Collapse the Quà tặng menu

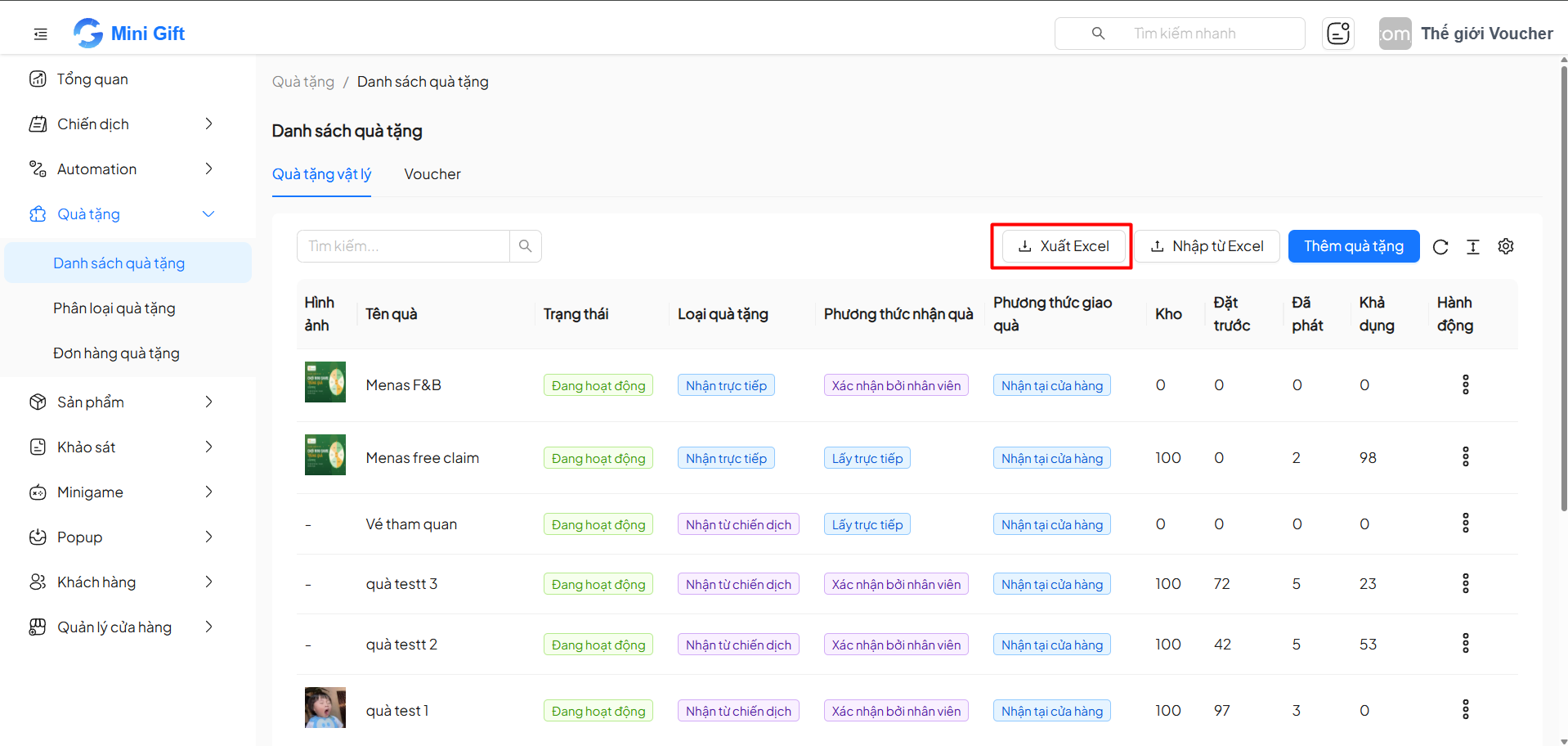pyautogui.click(x=127, y=214)
